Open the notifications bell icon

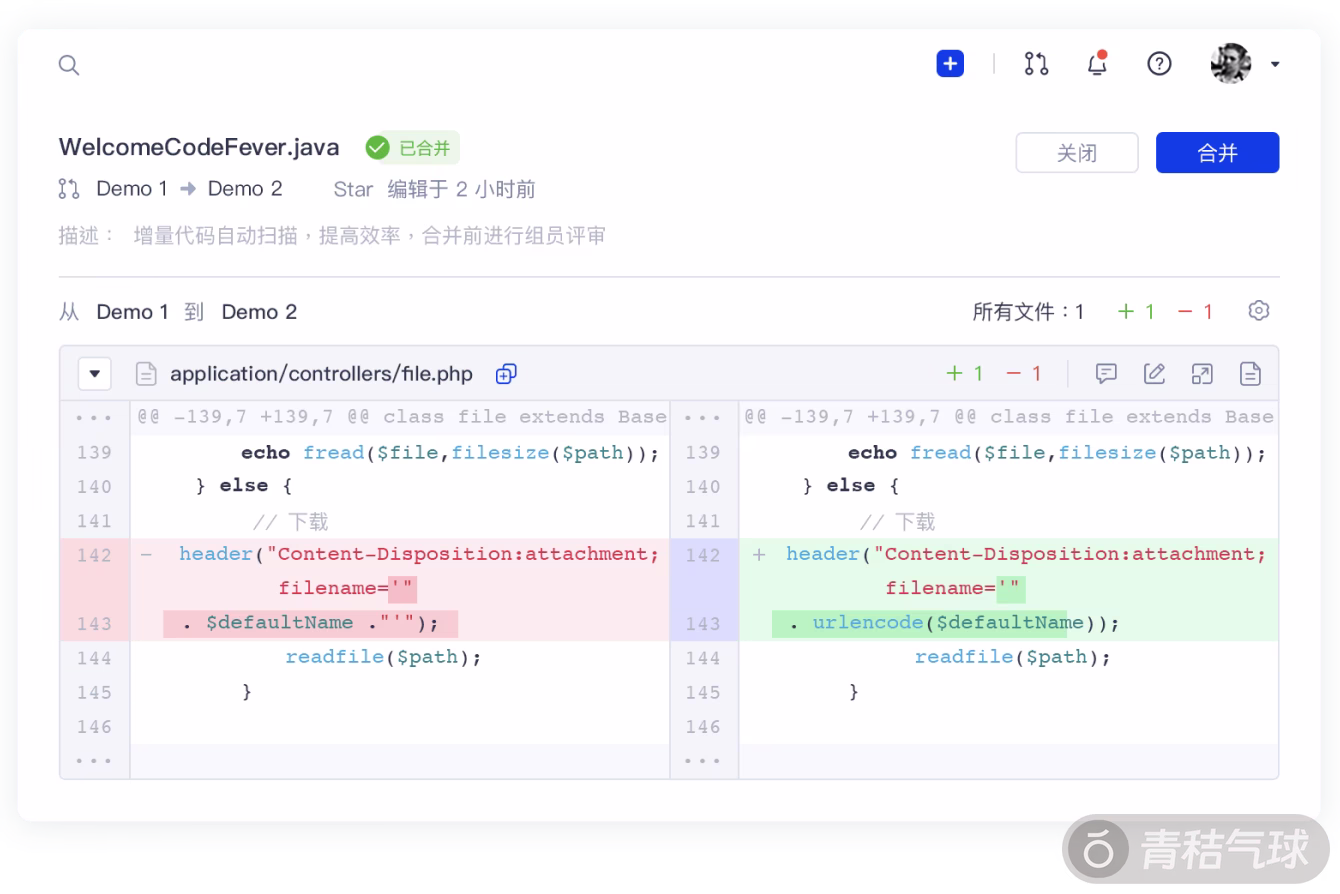[1097, 63]
